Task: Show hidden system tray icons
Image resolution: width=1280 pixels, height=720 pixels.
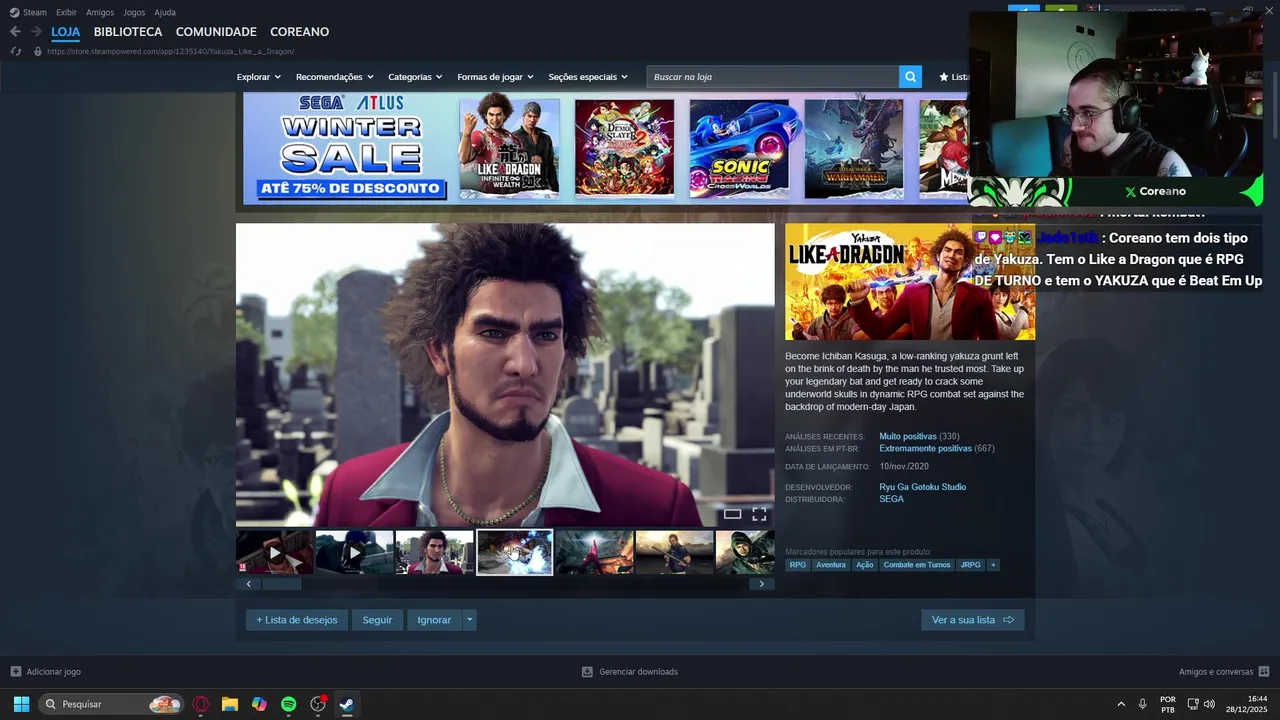Action: point(1121,704)
